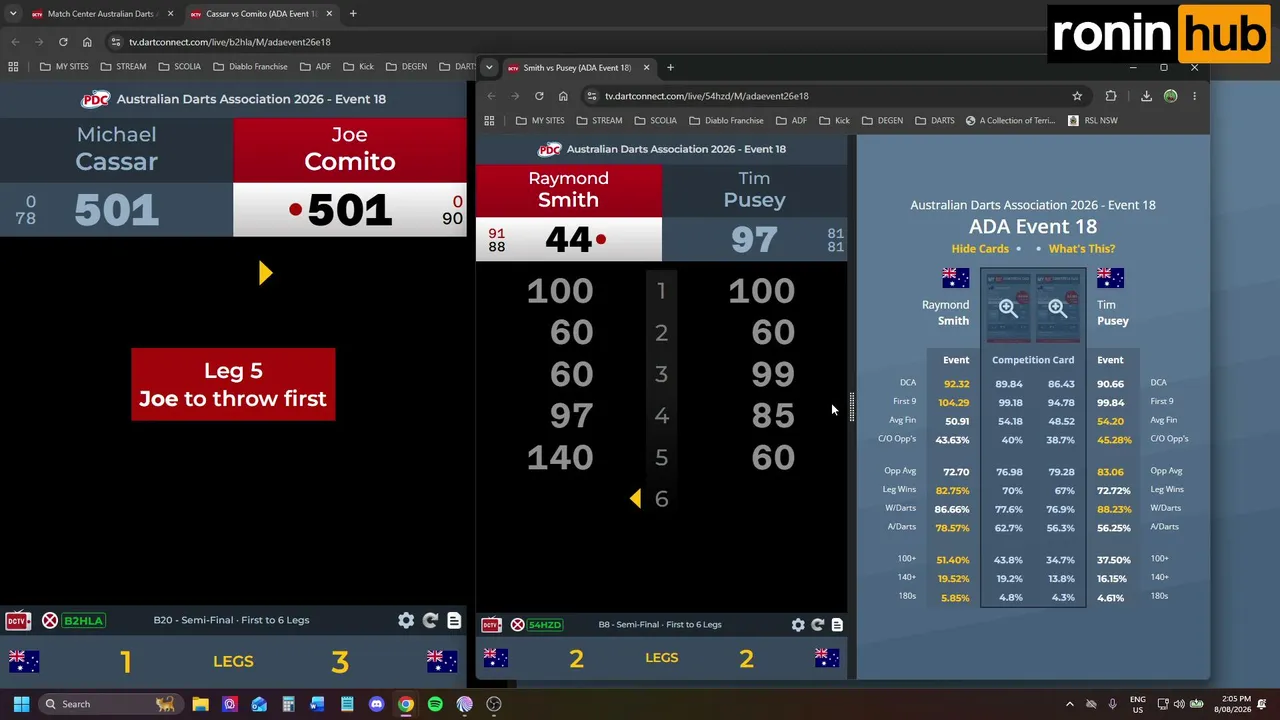Image resolution: width=1280 pixels, height=720 pixels.
Task: Click Raymond Smith's leg 5 score 140
Action: click(x=560, y=457)
